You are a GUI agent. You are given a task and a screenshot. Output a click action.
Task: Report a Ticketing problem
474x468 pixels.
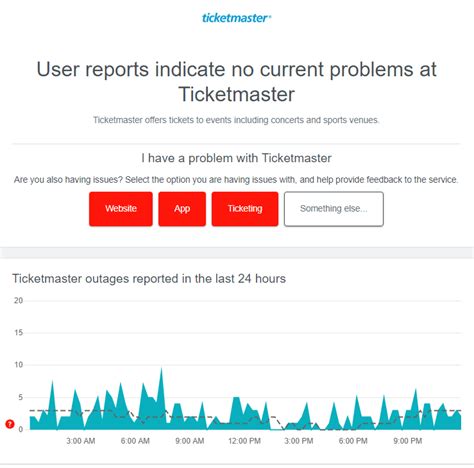click(x=245, y=209)
